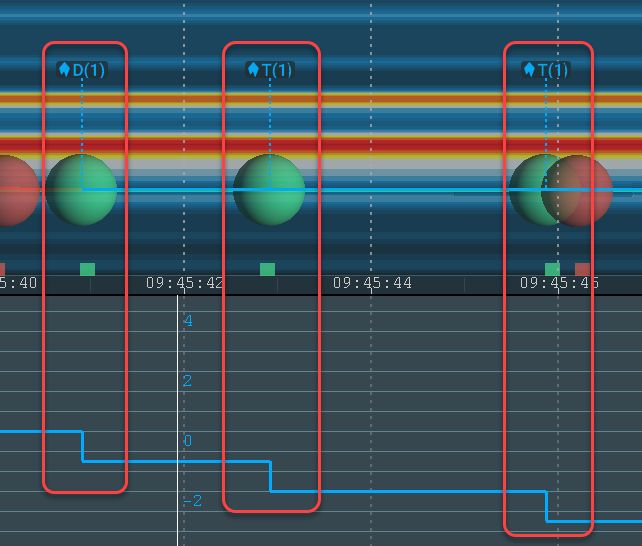Click the 09:45:42 timestamp on ruler

(x=184, y=283)
